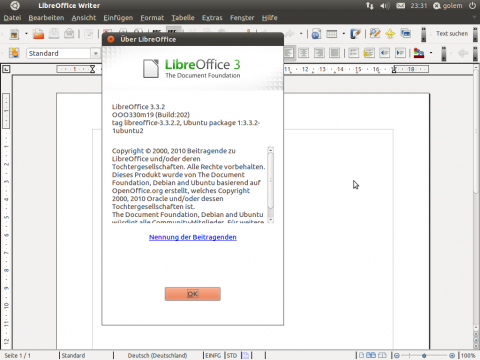Click the Edit File toolbar icon
This screenshot has height=360, width=480.
[x=89, y=34]
